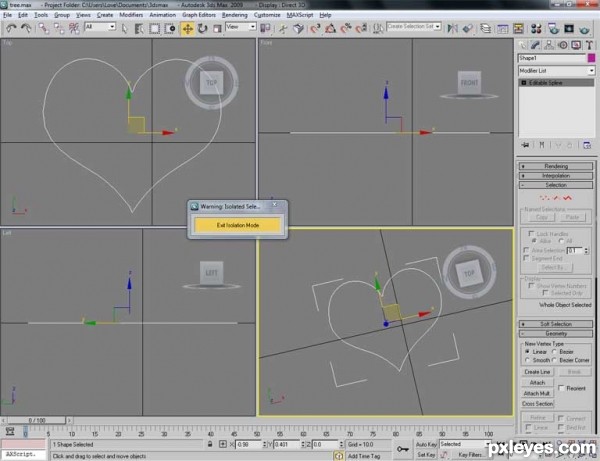Viewport: 600px width, 461px height.
Task: Toggle Select and Manipulate mode
Action: [x=283, y=28]
